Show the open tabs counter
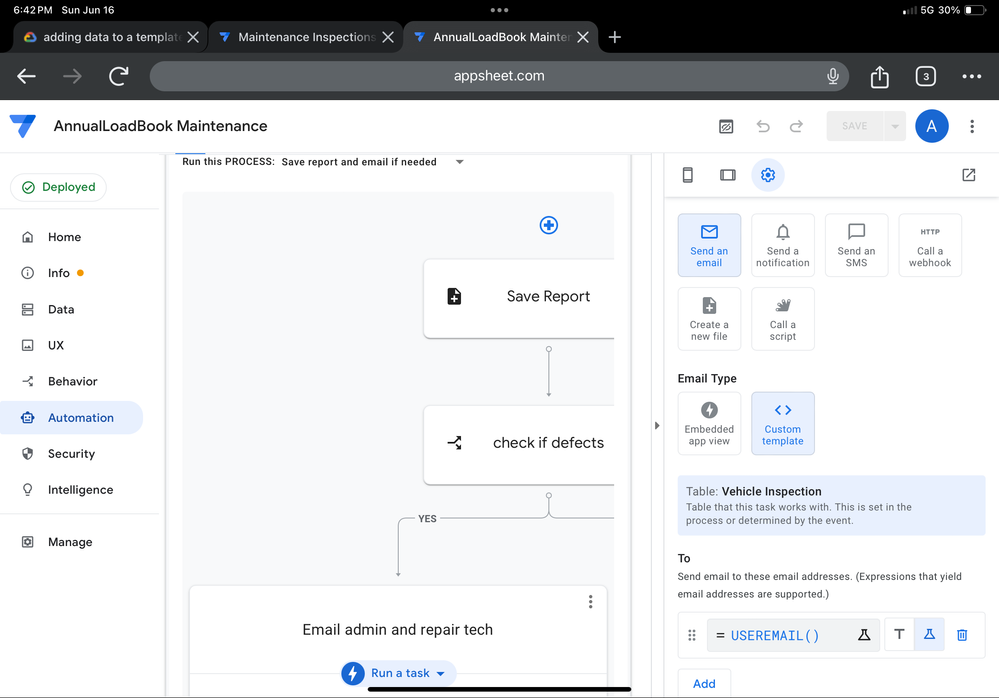This screenshot has height=698, width=999. [926, 76]
